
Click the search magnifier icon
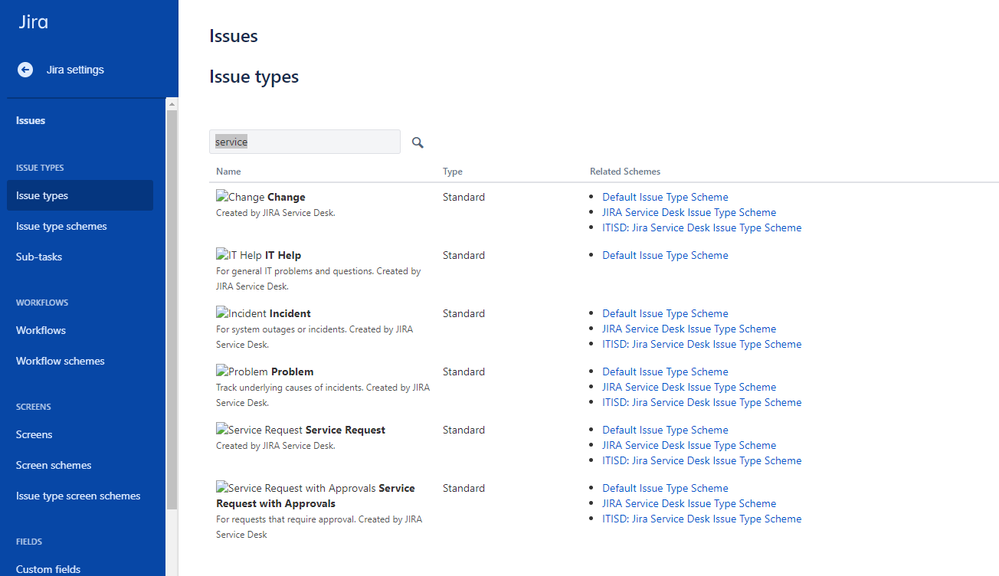pyautogui.click(x=417, y=143)
